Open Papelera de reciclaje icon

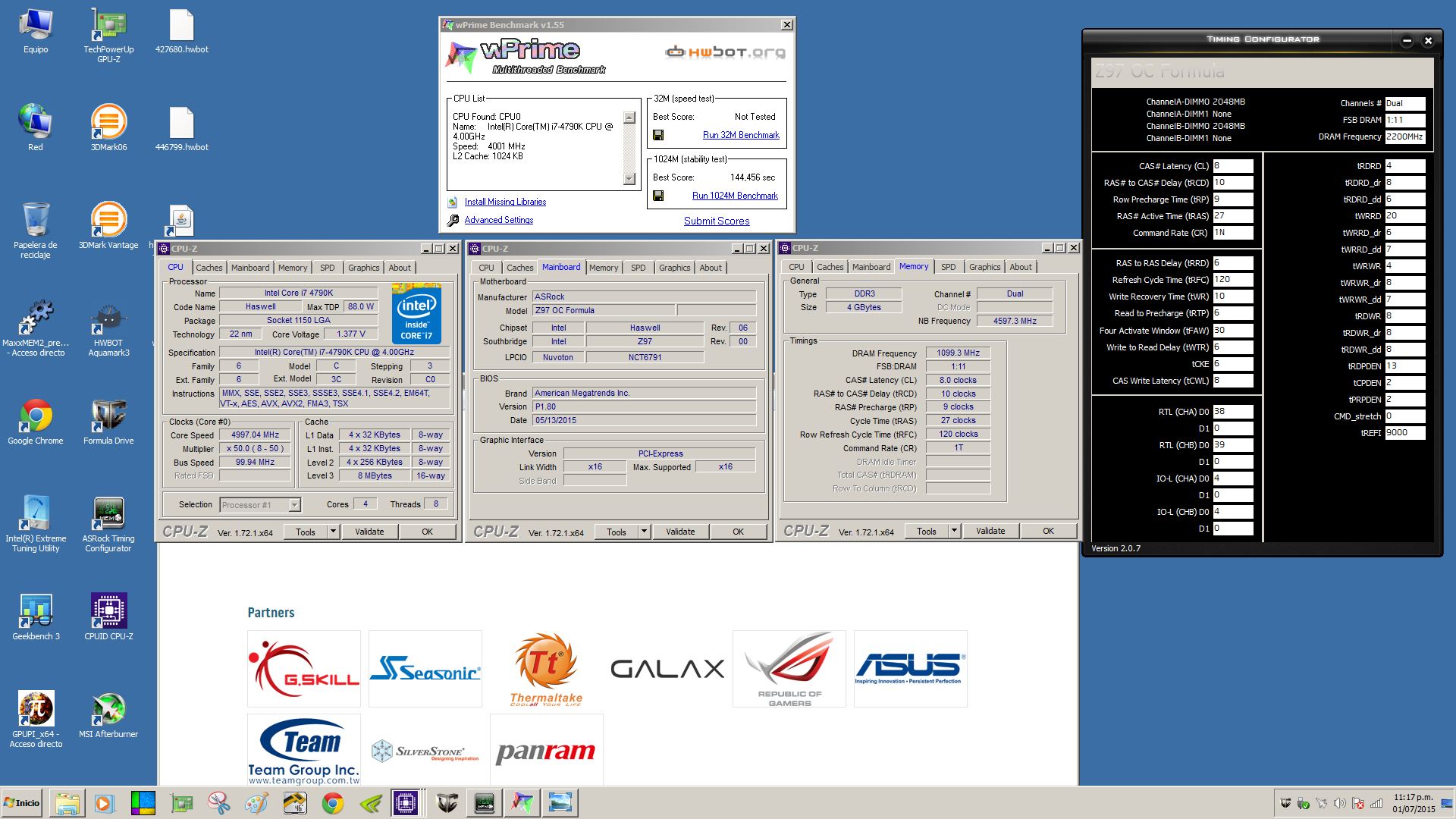(36, 231)
